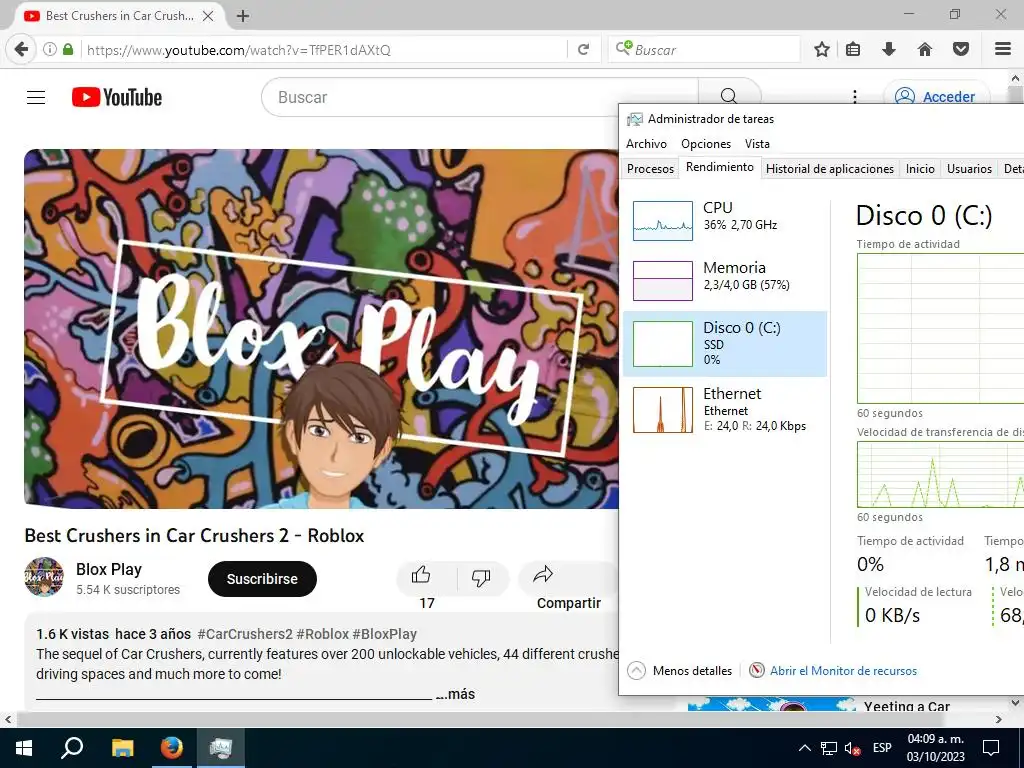Click the Pocket save icon

tap(961, 50)
